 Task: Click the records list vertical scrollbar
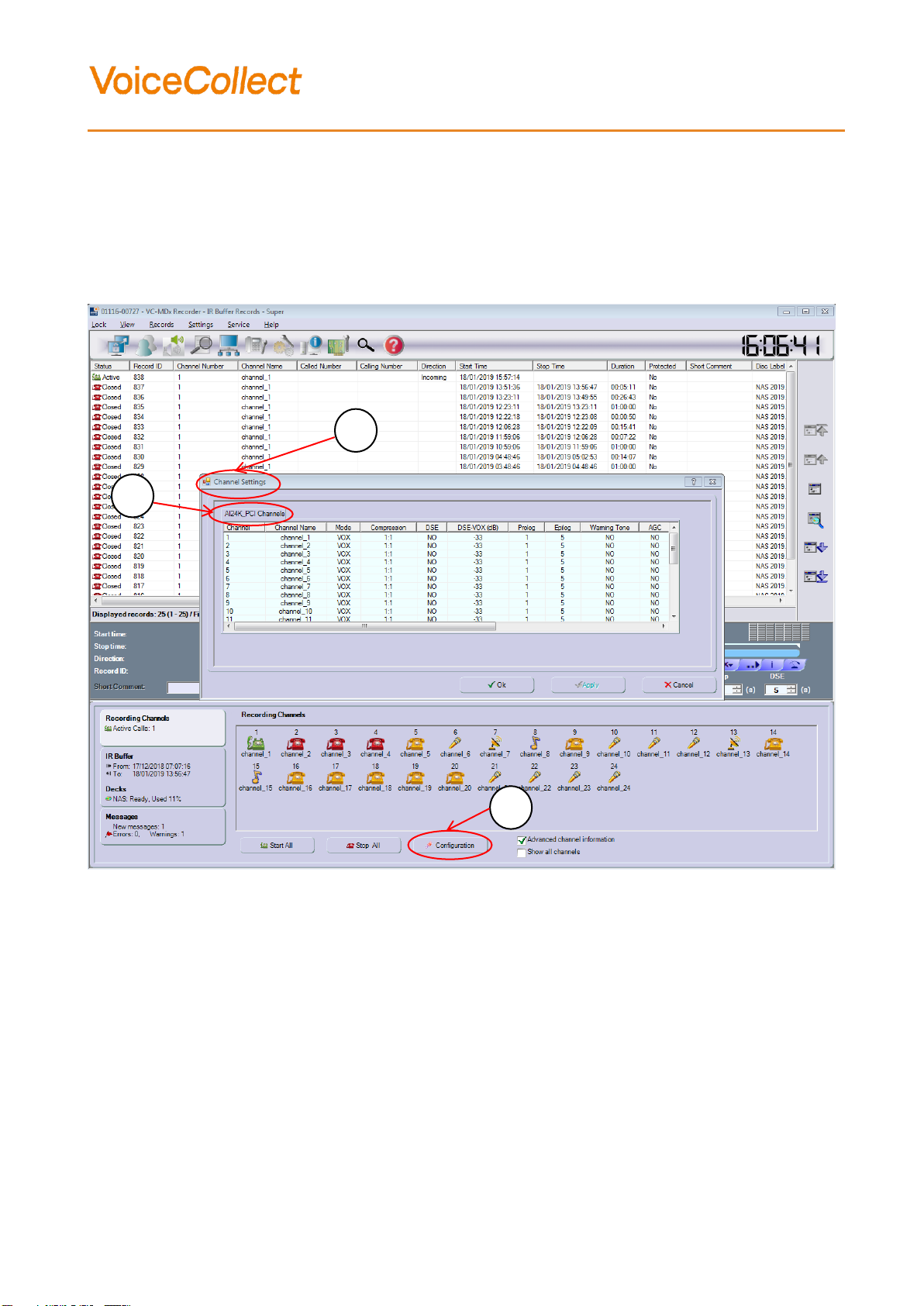791,479
